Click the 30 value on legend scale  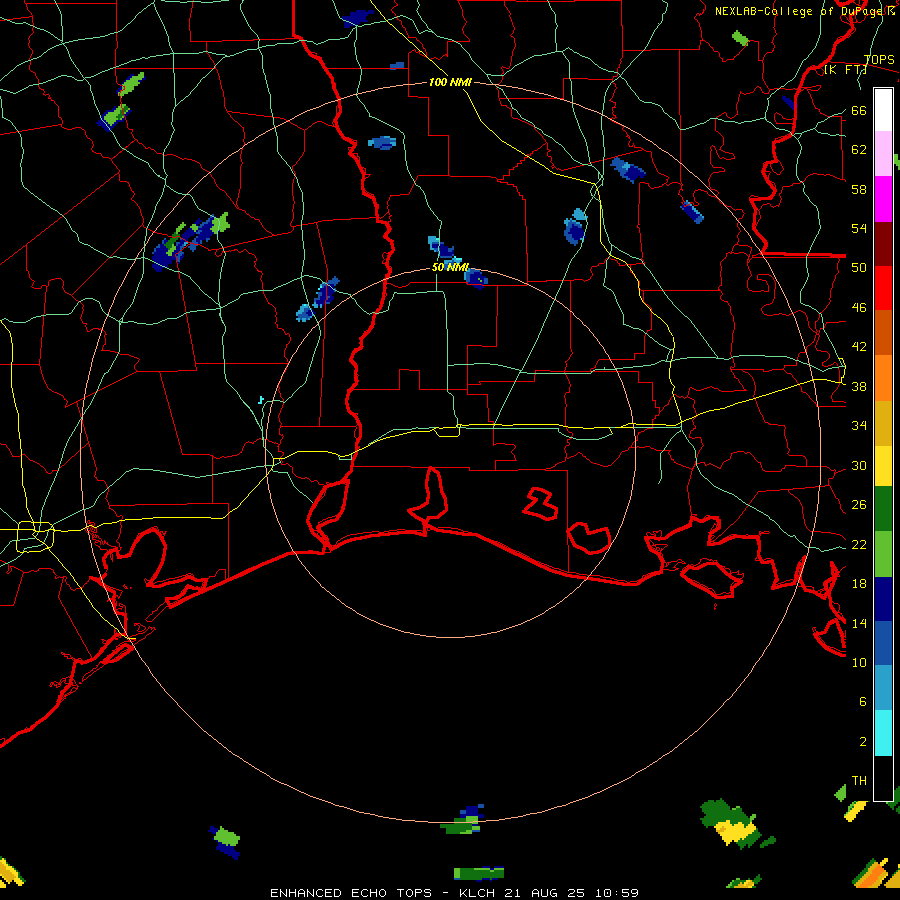coord(859,465)
